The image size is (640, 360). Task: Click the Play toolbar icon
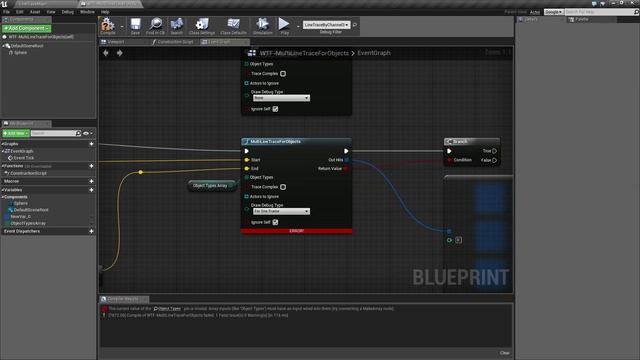click(284, 24)
